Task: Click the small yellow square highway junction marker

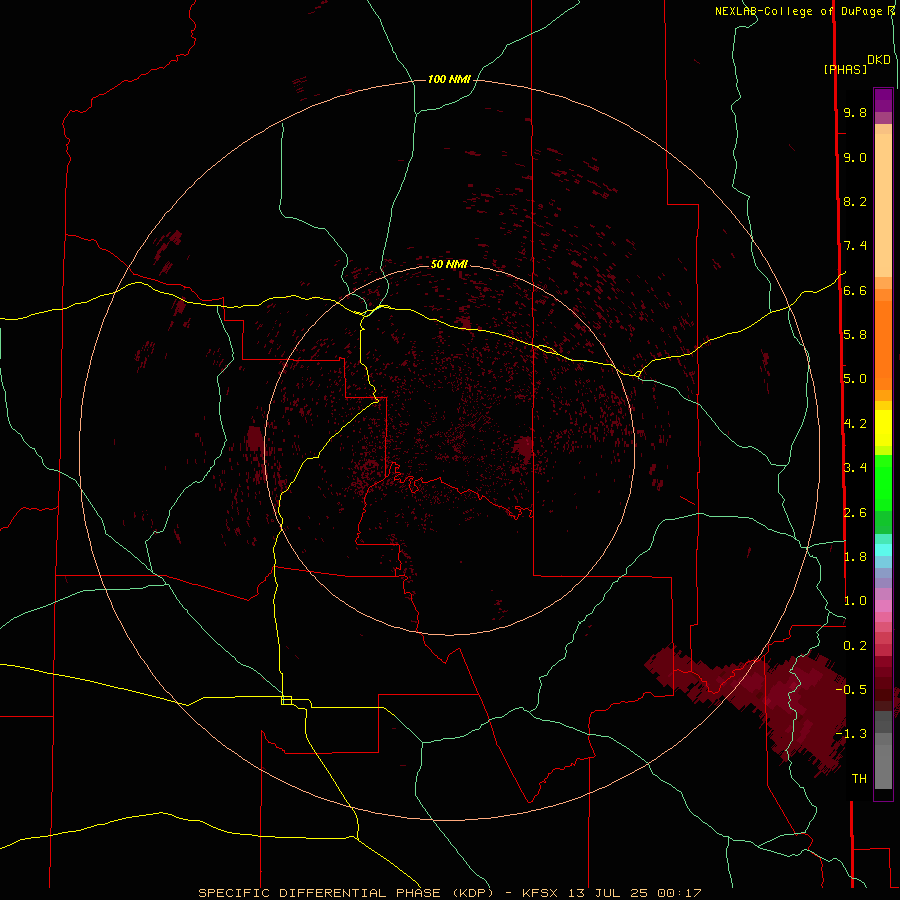Action: pyautogui.click(x=286, y=700)
